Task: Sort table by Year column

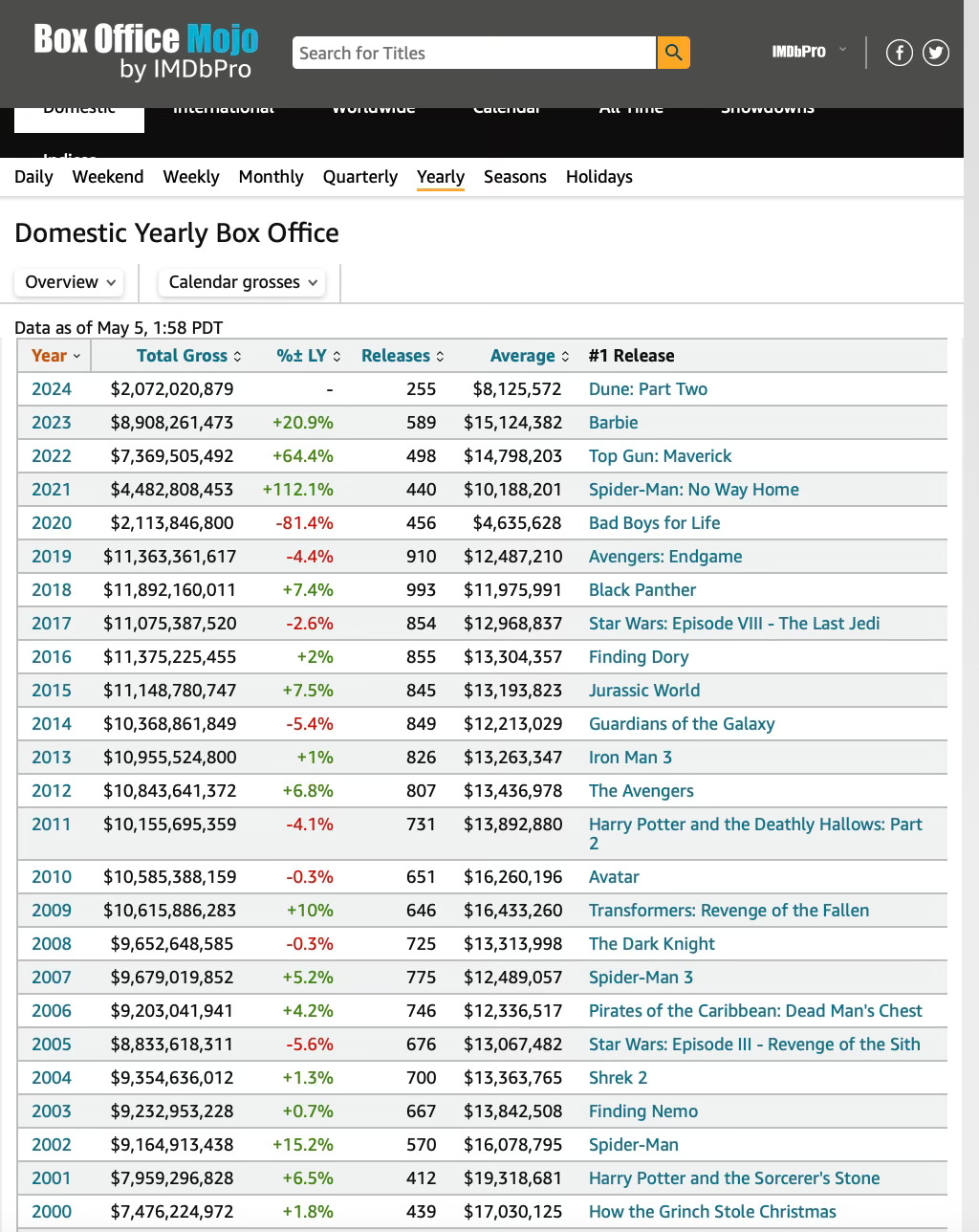Action: tap(54, 356)
